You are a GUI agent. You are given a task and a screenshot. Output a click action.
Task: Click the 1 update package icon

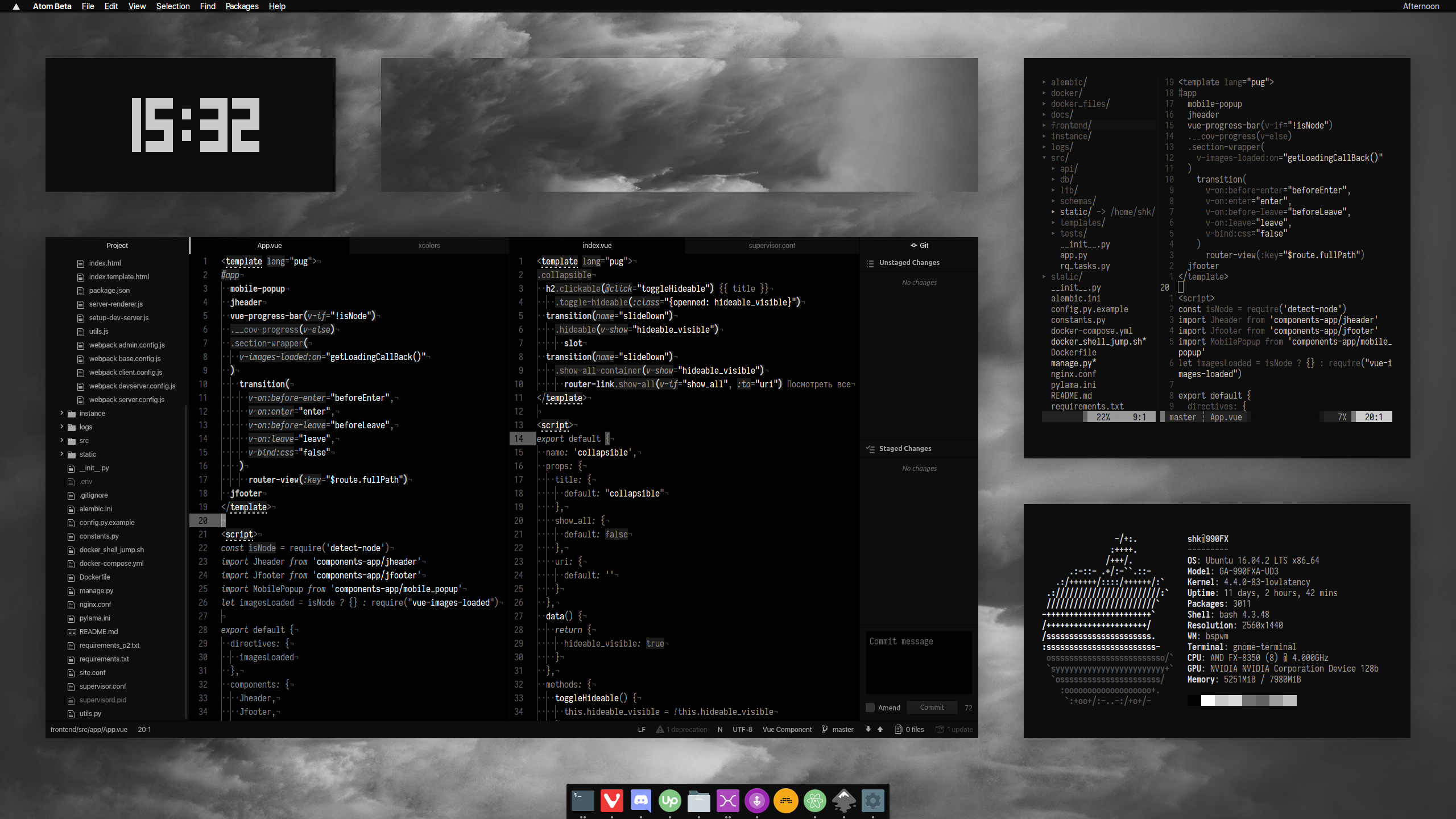940,729
